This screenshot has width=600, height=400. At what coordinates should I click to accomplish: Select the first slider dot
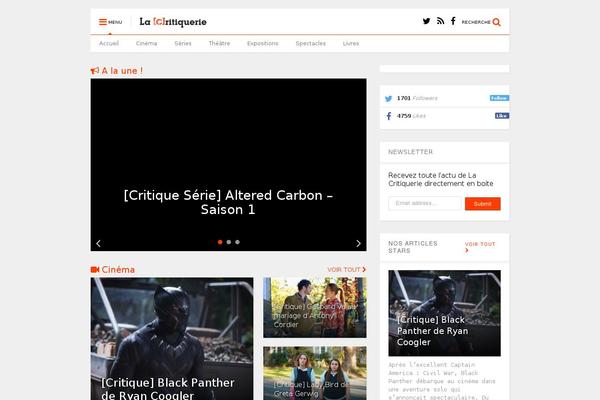click(220, 242)
